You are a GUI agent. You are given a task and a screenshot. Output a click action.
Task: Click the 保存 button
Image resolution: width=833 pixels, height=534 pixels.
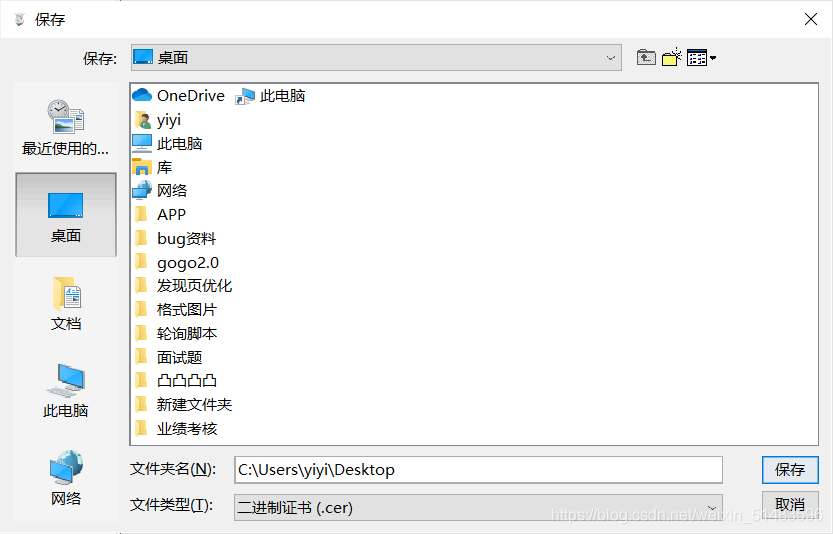[x=790, y=470]
